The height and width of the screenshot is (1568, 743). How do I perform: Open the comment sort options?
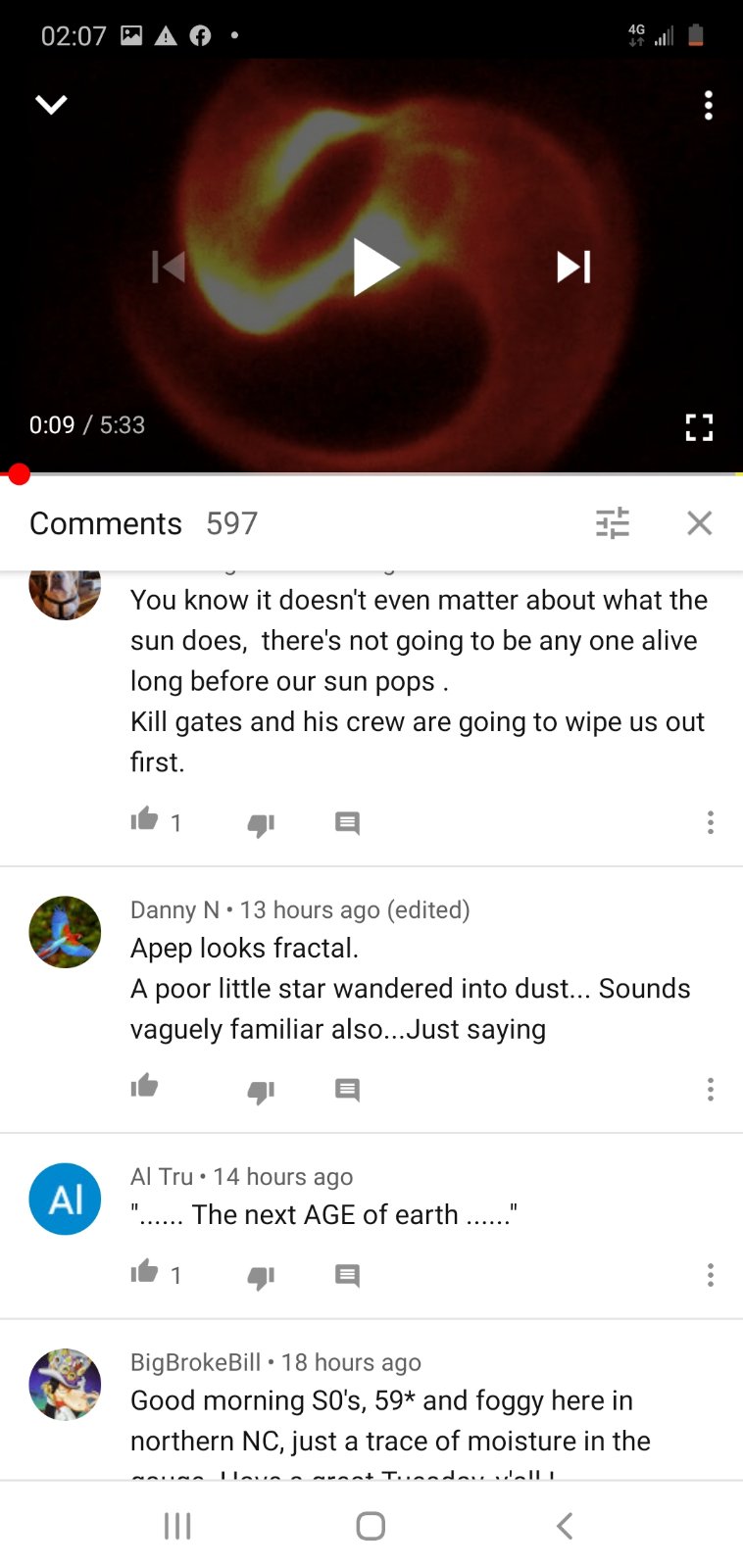(613, 523)
